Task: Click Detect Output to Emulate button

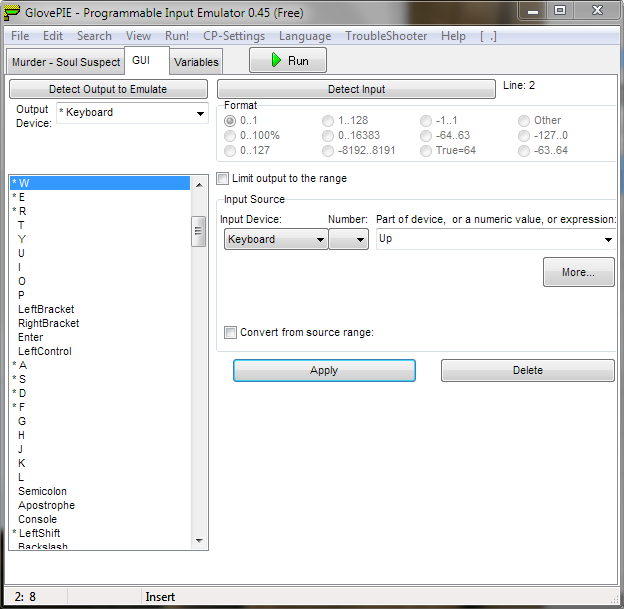Action: tap(108, 89)
